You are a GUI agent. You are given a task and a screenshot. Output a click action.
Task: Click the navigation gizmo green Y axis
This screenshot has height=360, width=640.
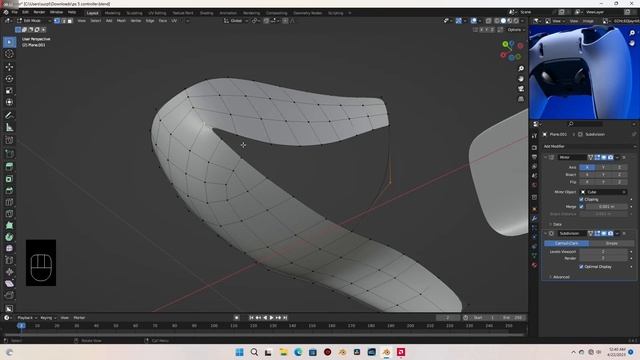click(505, 44)
